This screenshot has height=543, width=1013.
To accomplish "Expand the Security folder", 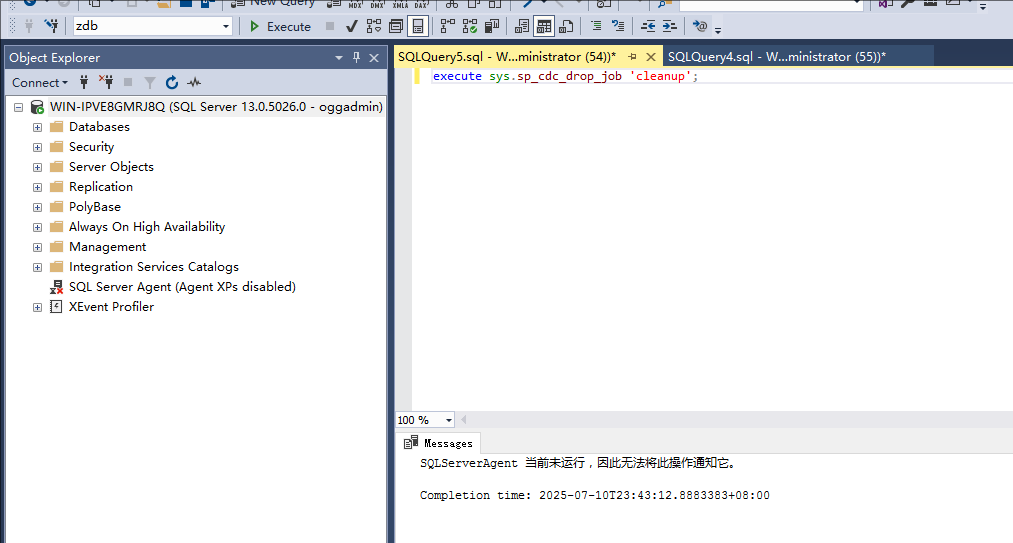I will pyautogui.click(x=37, y=147).
